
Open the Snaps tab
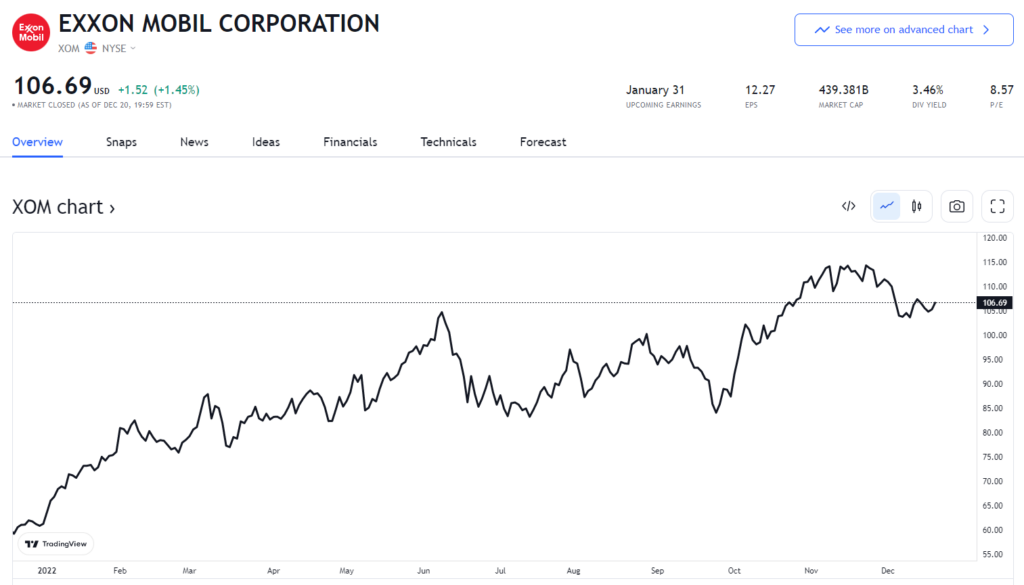tap(121, 142)
